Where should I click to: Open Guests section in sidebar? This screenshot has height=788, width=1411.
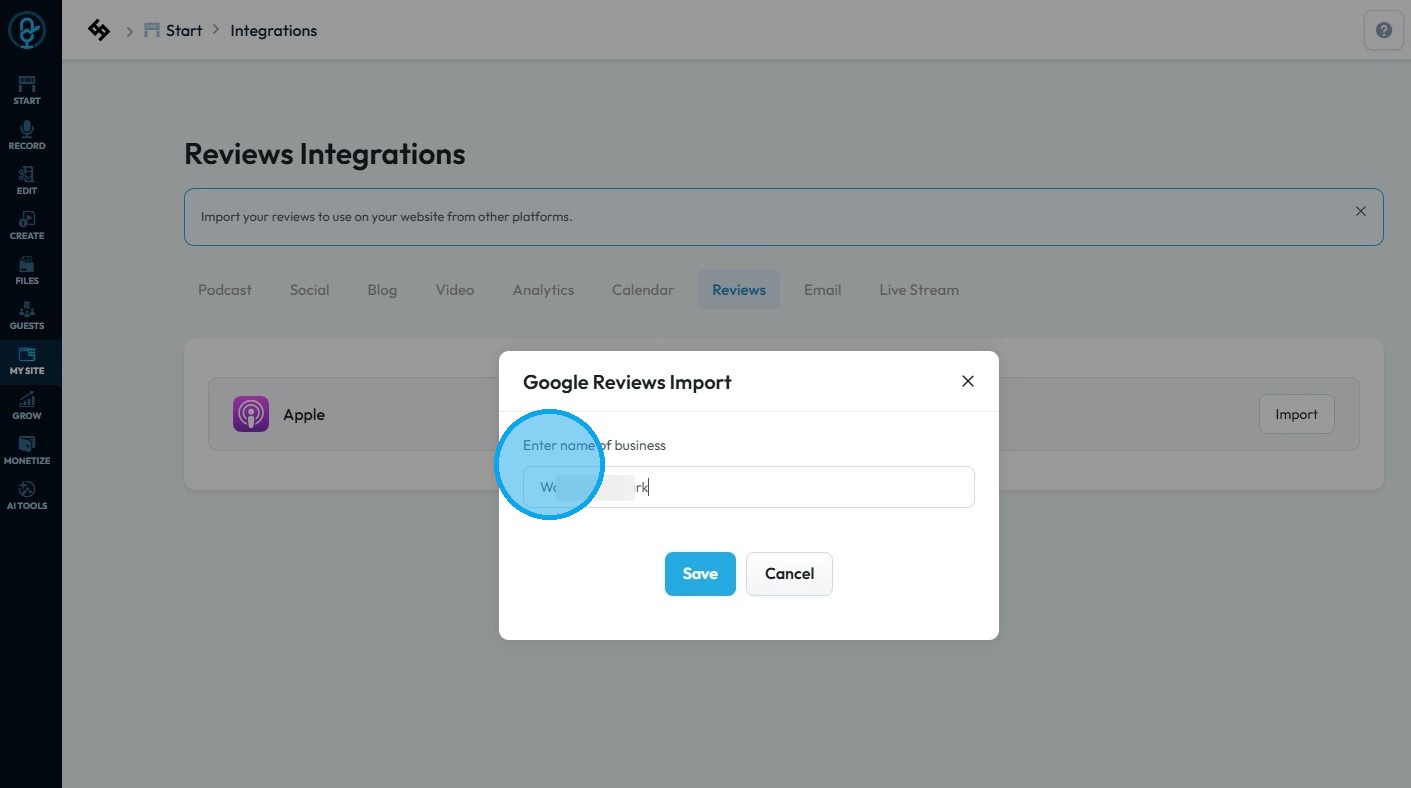tap(27, 315)
